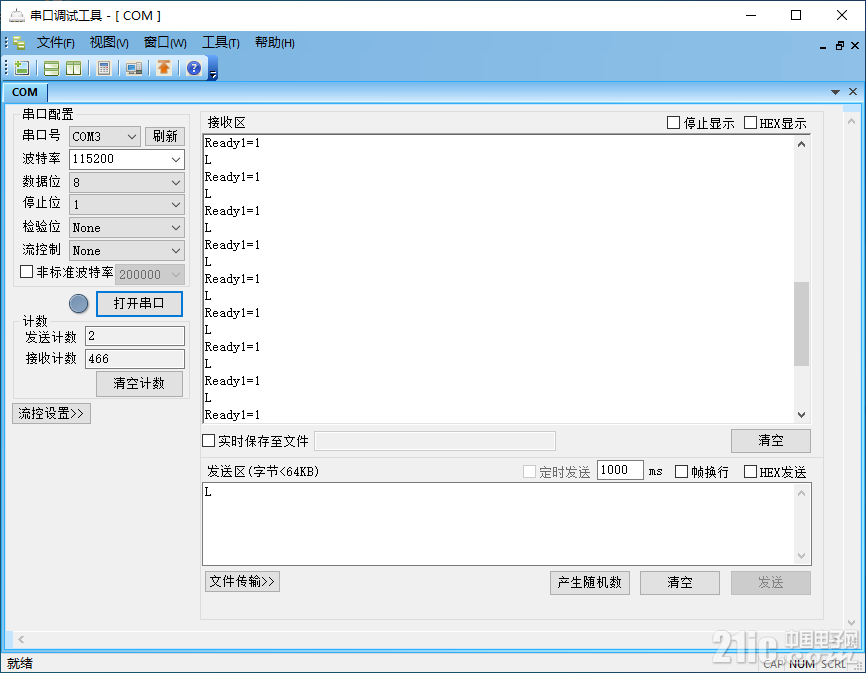Open the 窗口(W) menu
The height and width of the screenshot is (673, 866).
click(x=165, y=43)
